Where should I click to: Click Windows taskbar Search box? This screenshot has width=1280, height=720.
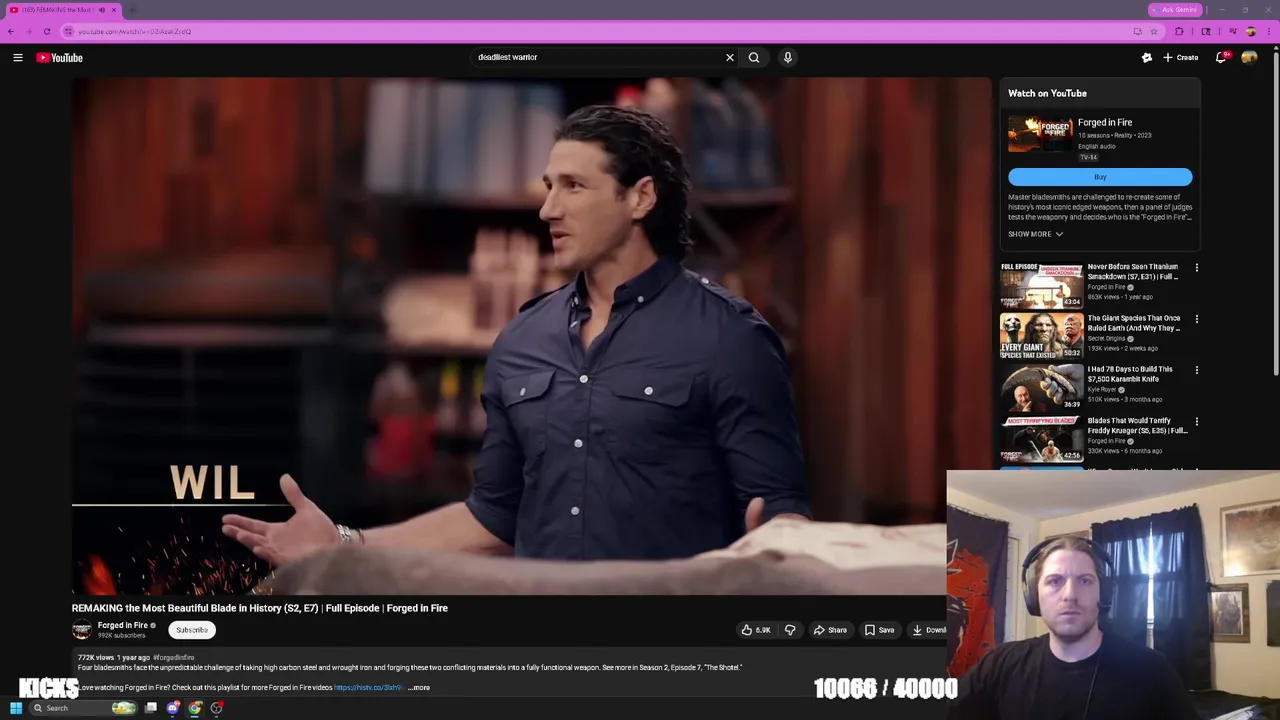coord(85,708)
